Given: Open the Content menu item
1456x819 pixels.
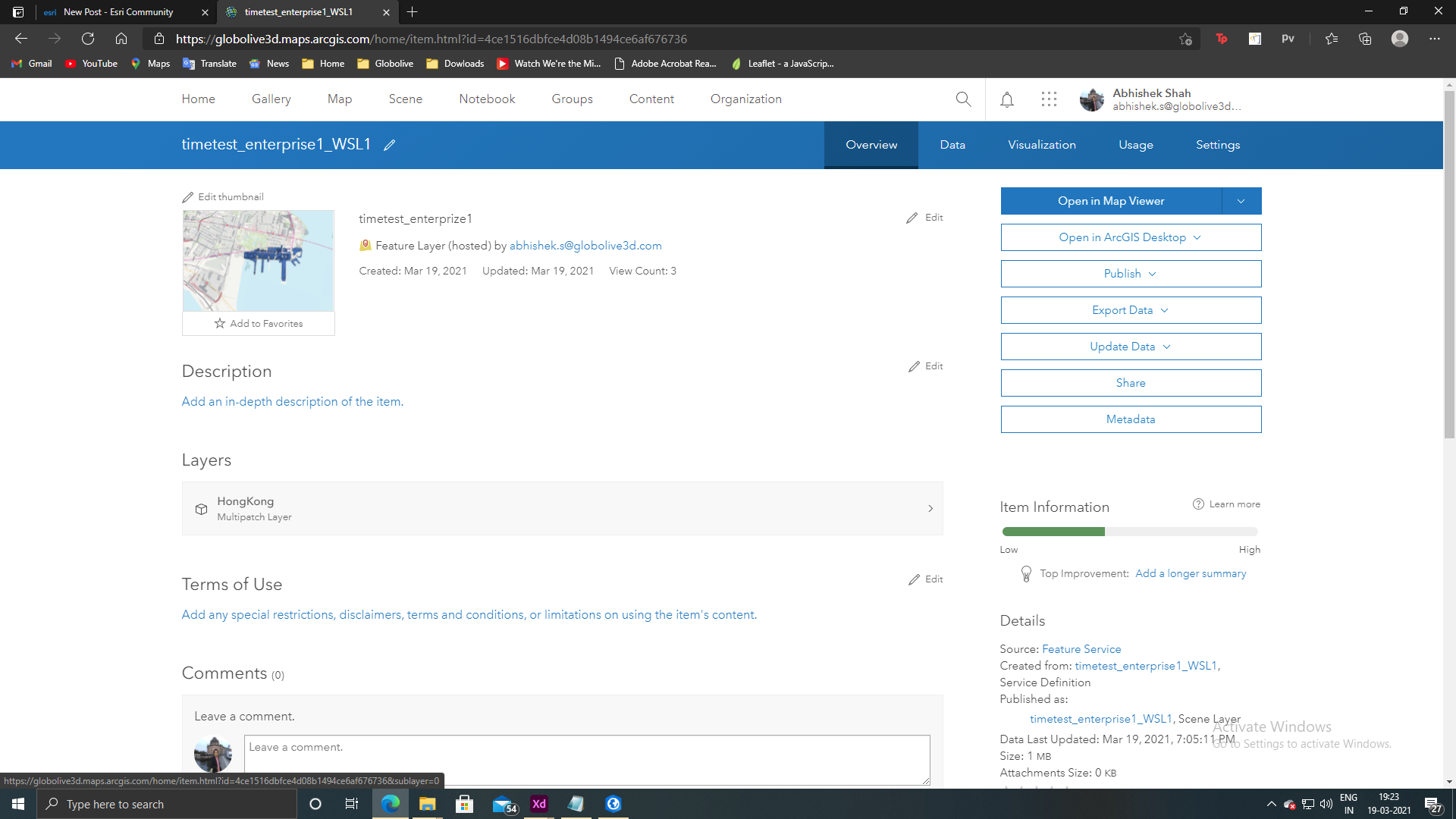Looking at the screenshot, I should pos(651,99).
